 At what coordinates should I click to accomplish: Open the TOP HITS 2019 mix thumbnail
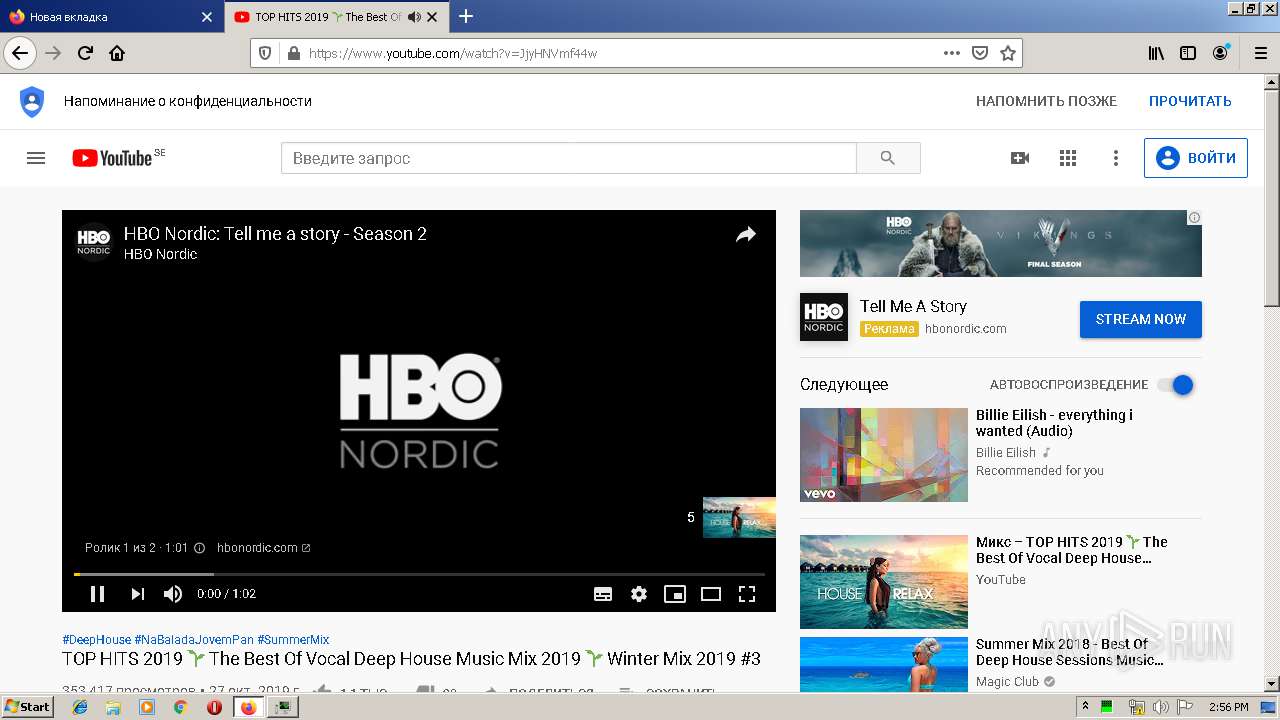pos(884,582)
